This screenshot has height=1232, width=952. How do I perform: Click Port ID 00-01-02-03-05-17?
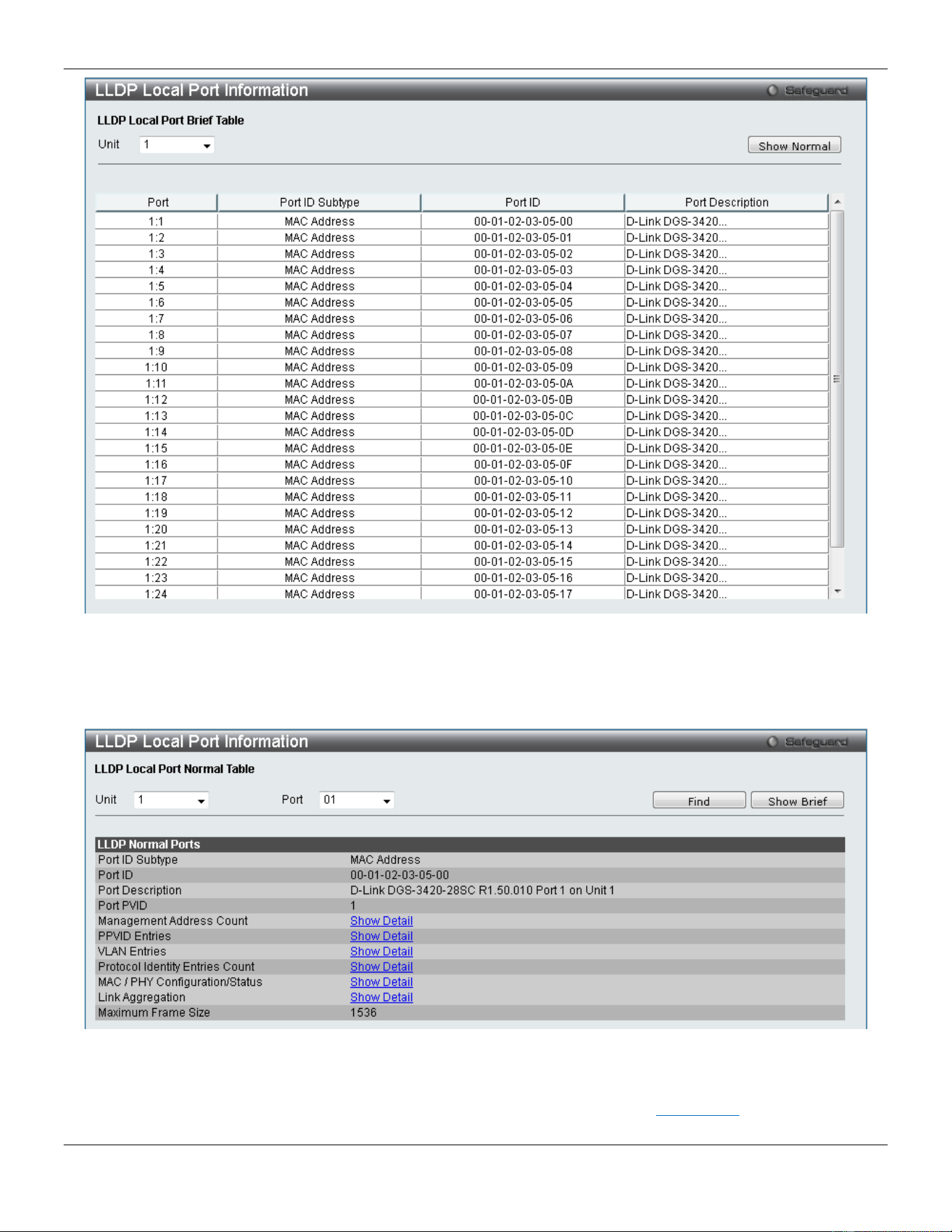pos(523,594)
